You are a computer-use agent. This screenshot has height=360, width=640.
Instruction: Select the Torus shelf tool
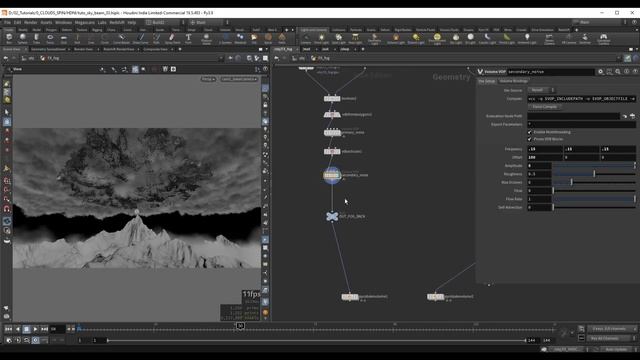pyautogui.click(x=50, y=38)
